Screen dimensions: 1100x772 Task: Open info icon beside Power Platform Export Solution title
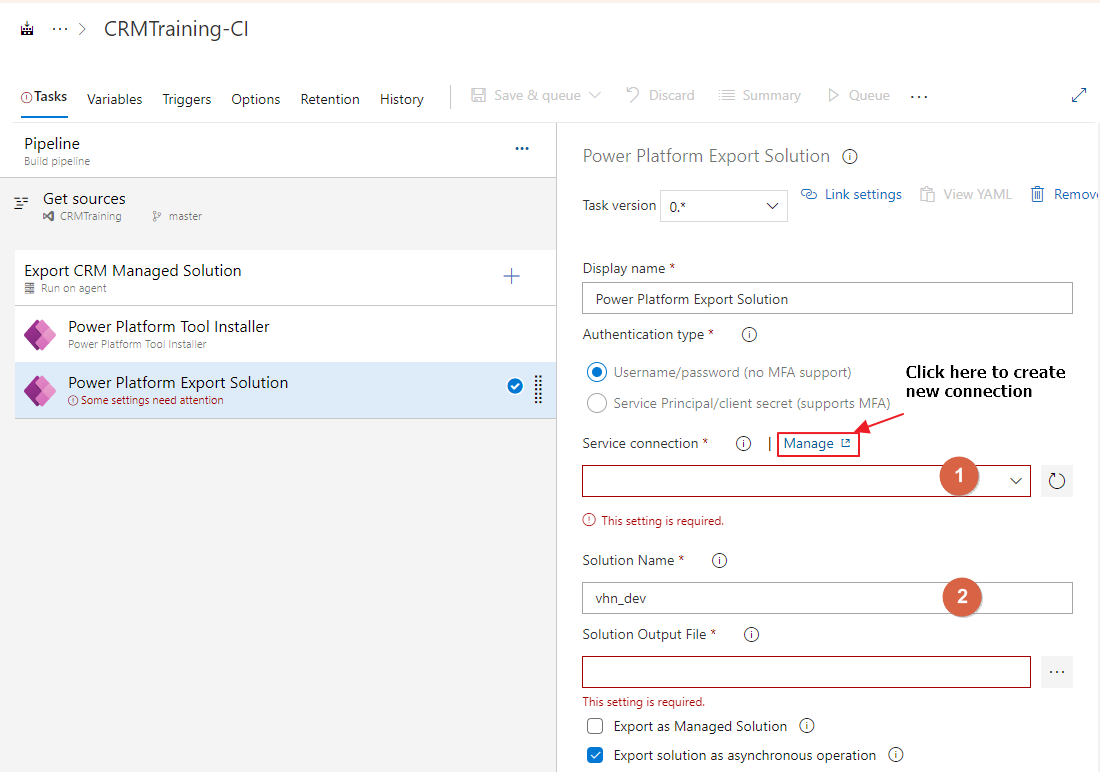[850, 157]
